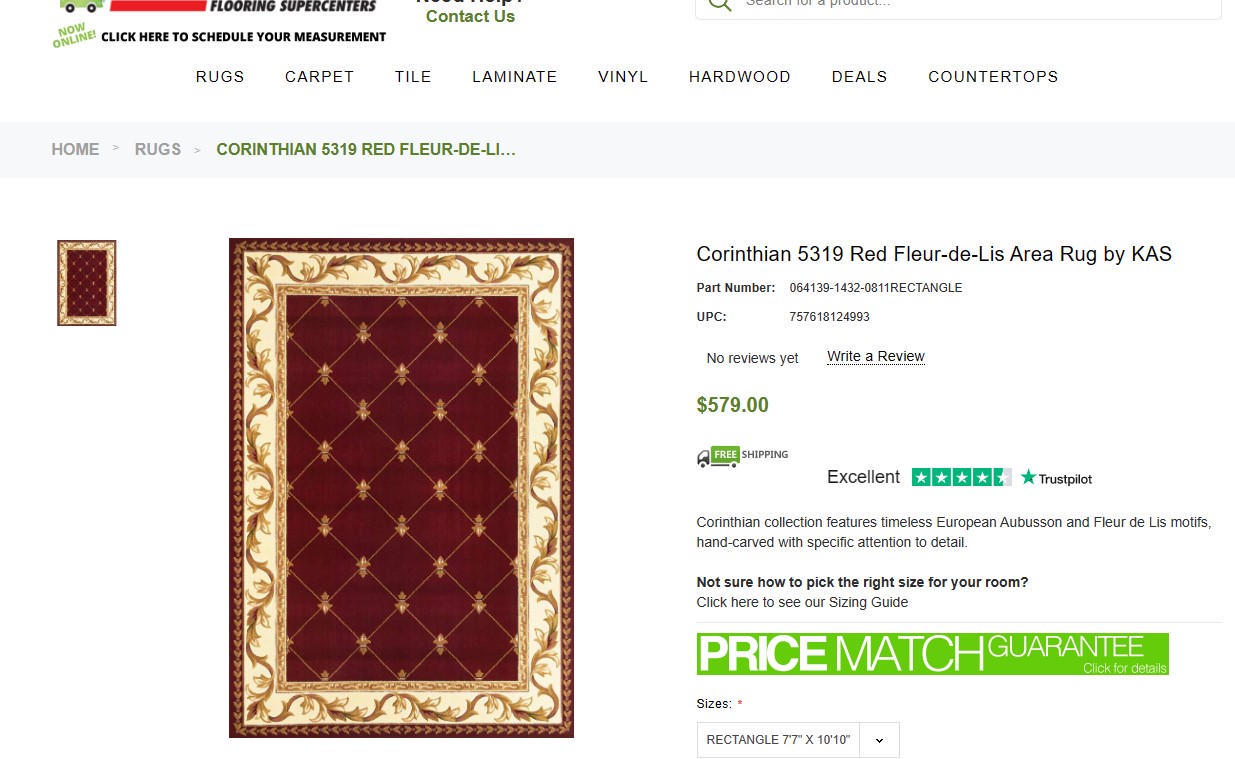This screenshot has height=759, width=1235.
Task: Open the Carpet menu
Action: point(319,77)
